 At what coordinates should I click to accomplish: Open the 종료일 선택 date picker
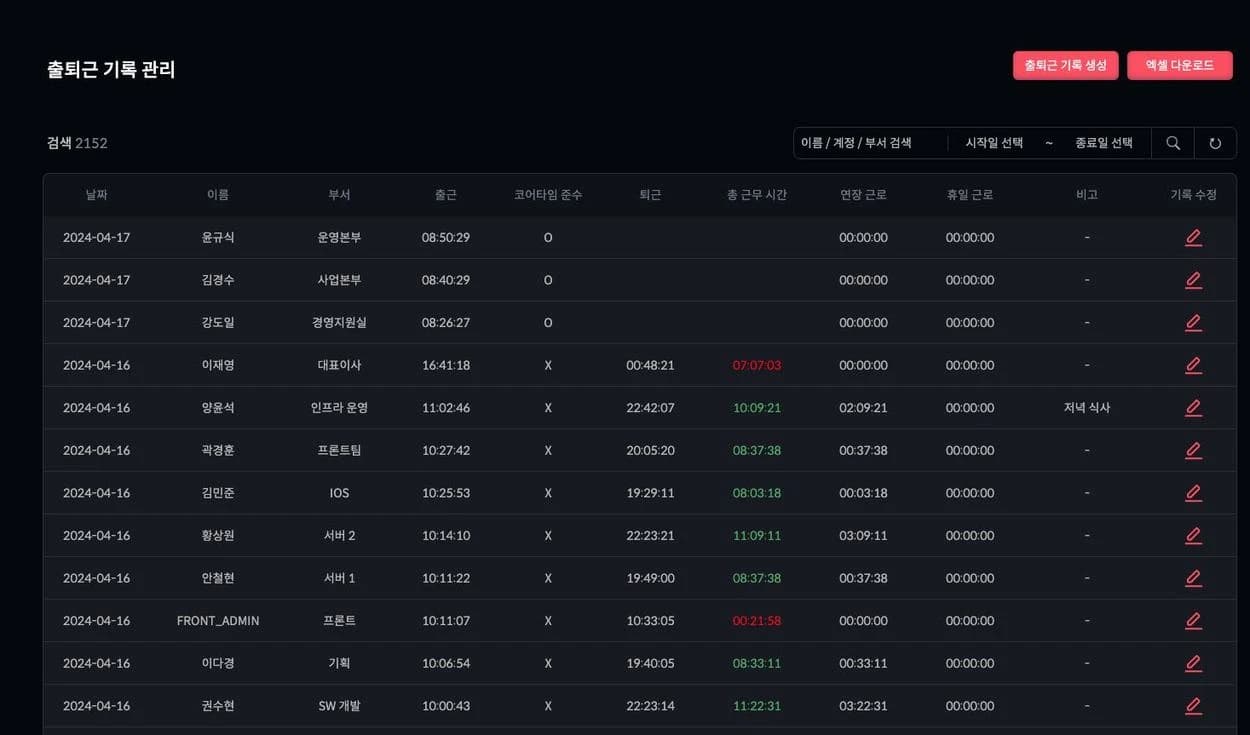point(1104,143)
